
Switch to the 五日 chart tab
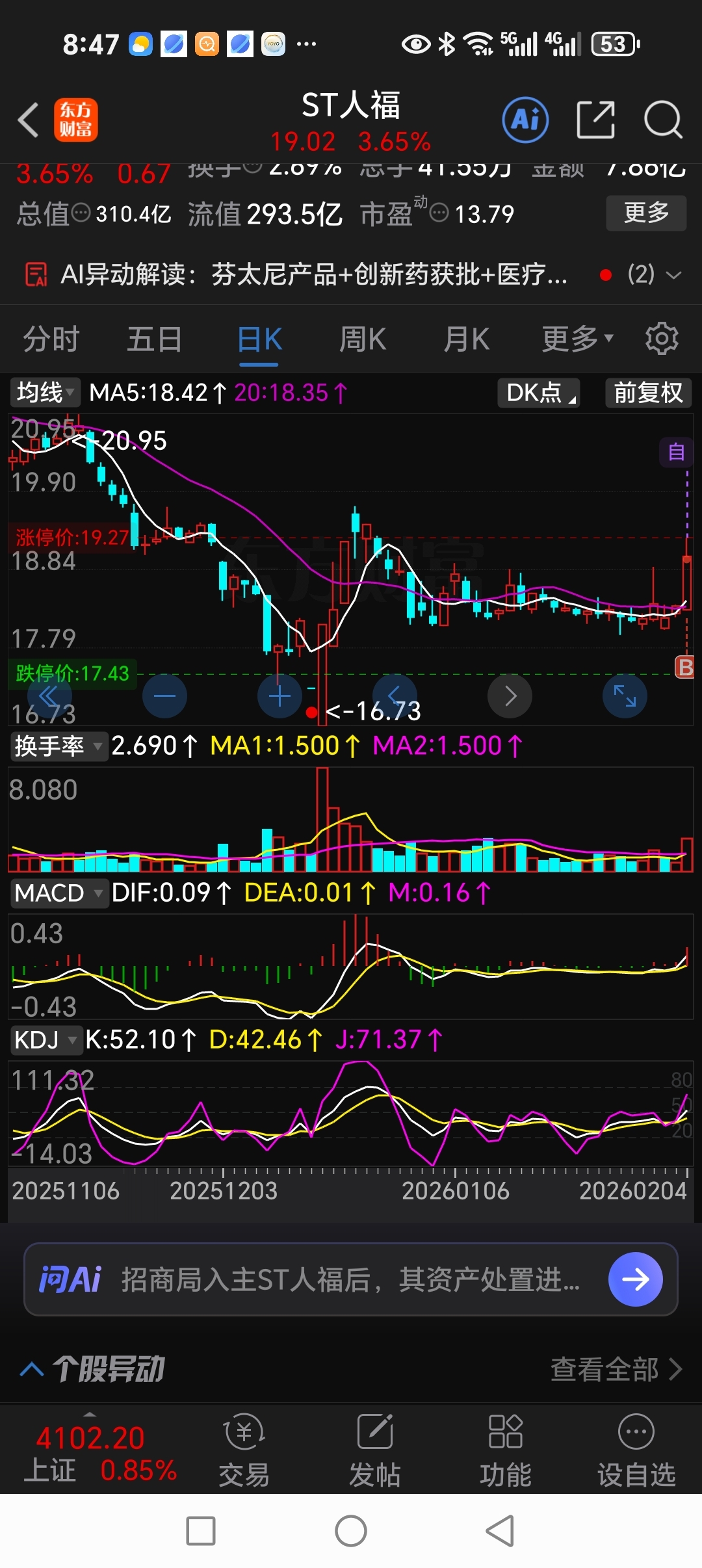154,339
